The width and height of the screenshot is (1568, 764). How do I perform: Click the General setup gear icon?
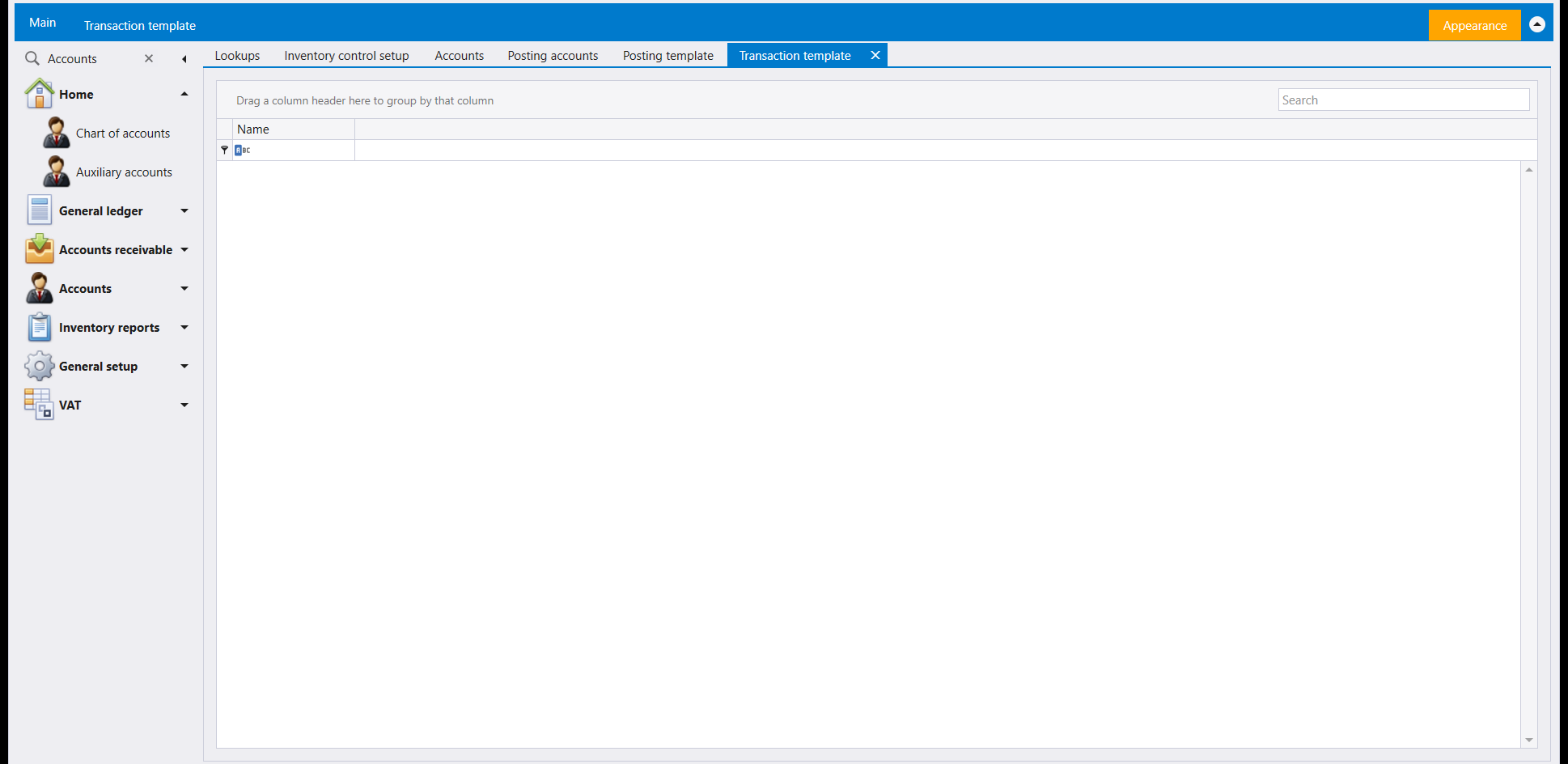point(39,366)
